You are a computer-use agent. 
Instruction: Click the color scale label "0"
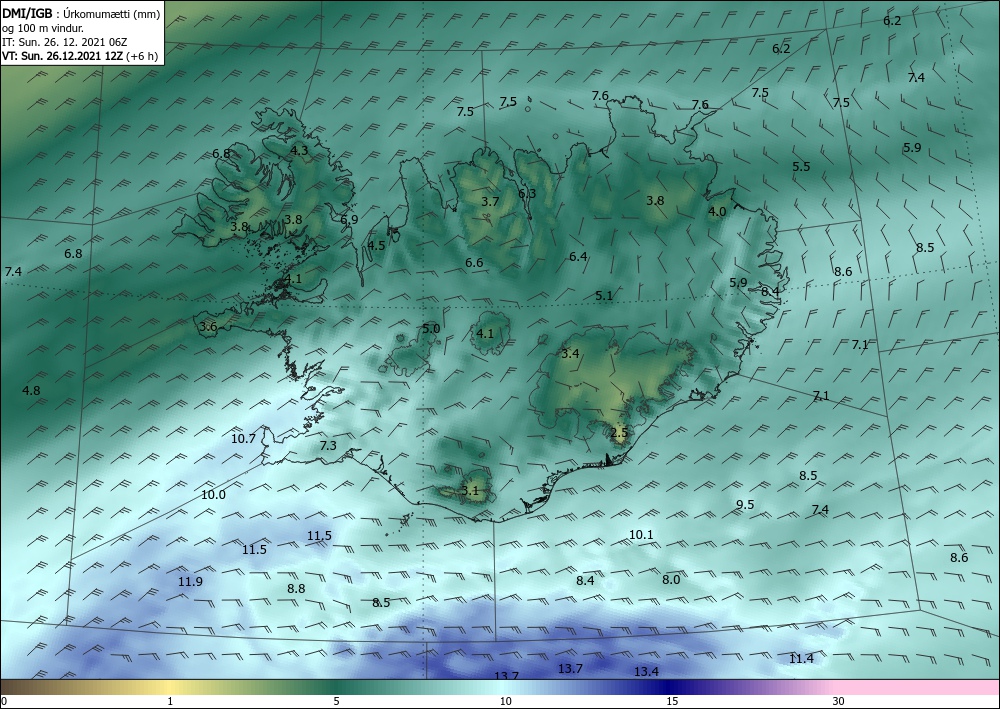pyautogui.click(x=4, y=702)
